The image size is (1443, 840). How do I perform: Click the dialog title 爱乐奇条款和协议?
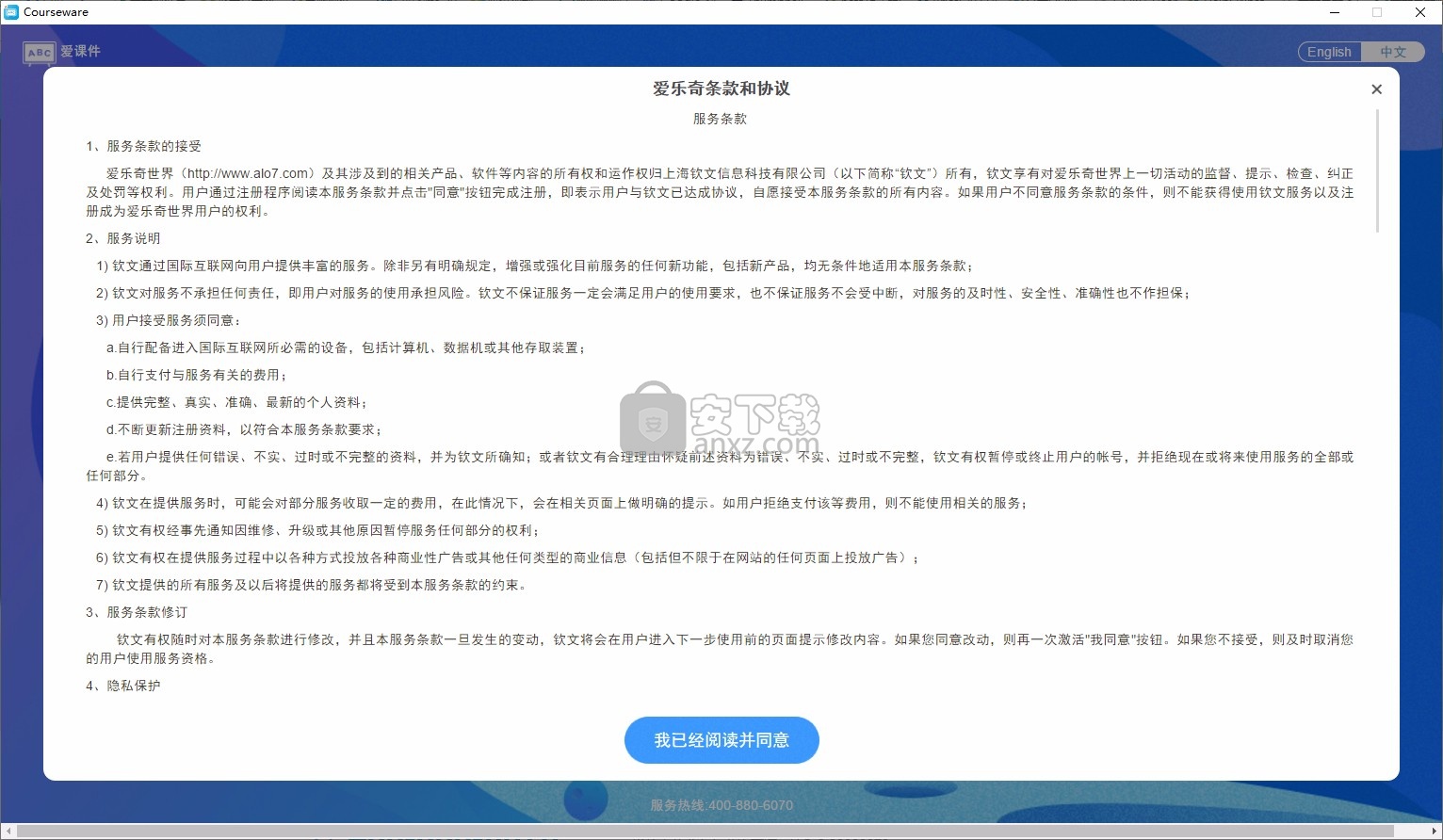click(721, 89)
